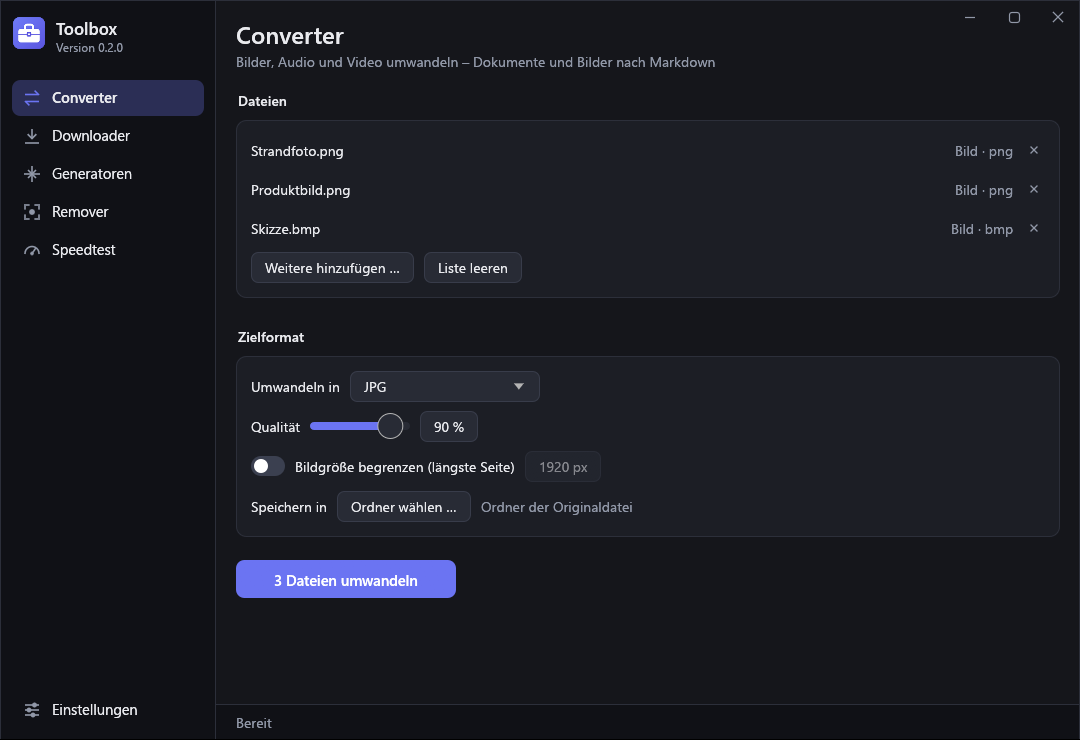Click the Remover focus-frame icon
Screen dimensions: 1080x740
[32, 212]
